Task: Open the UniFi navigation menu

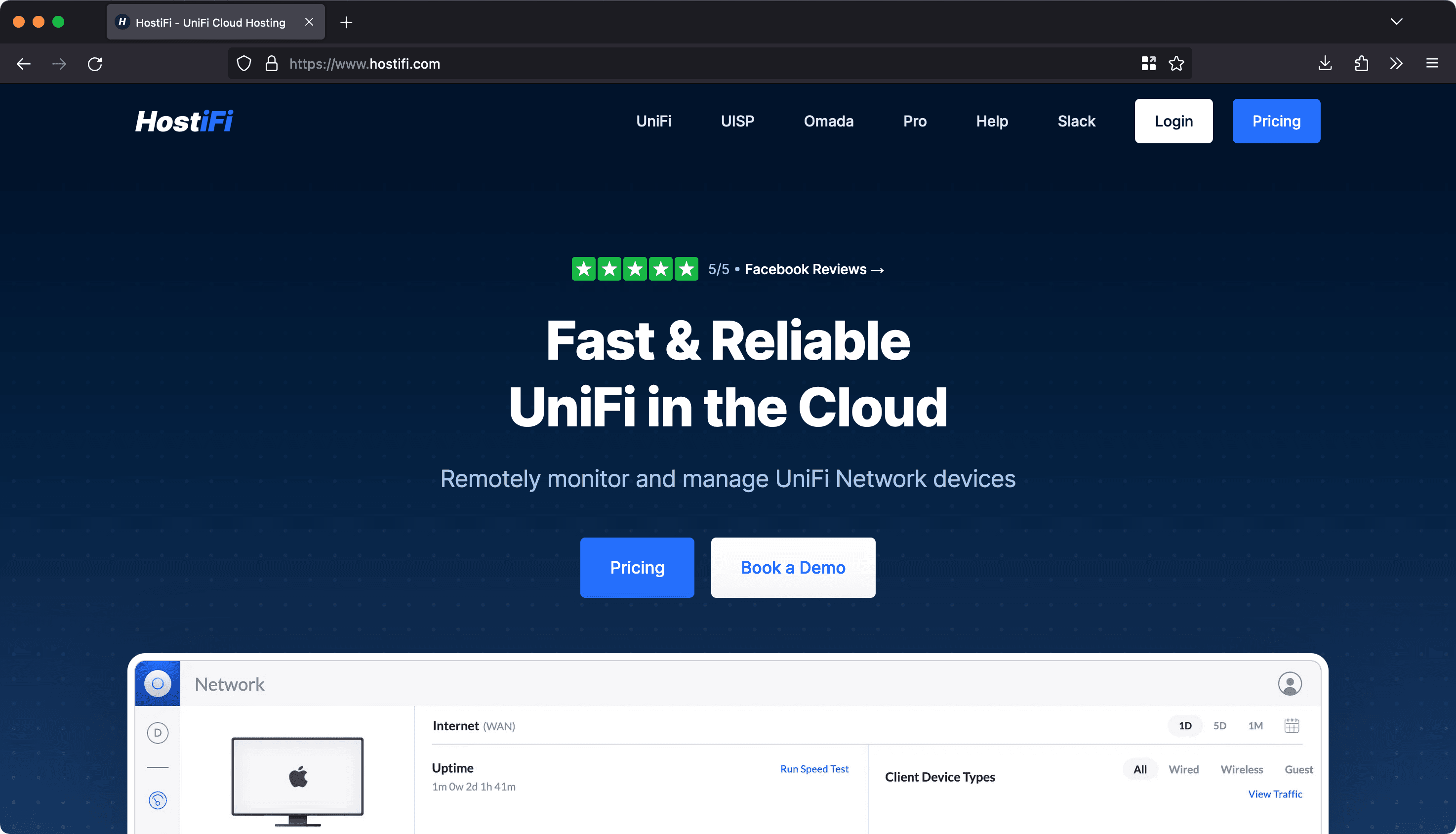Action: (653, 121)
